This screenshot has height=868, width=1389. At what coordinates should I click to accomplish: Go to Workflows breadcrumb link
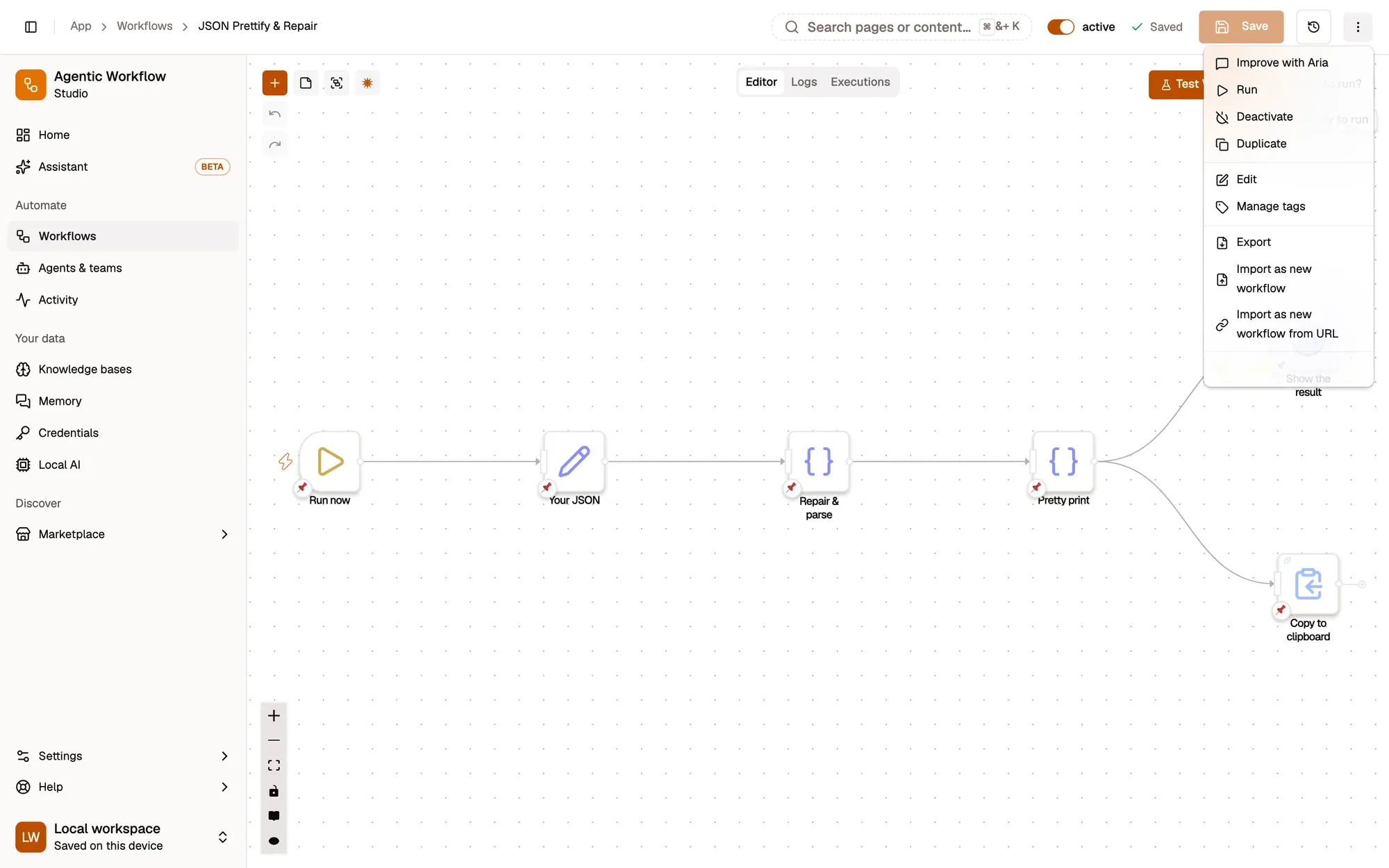pyautogui.click(x=144, y=26)
